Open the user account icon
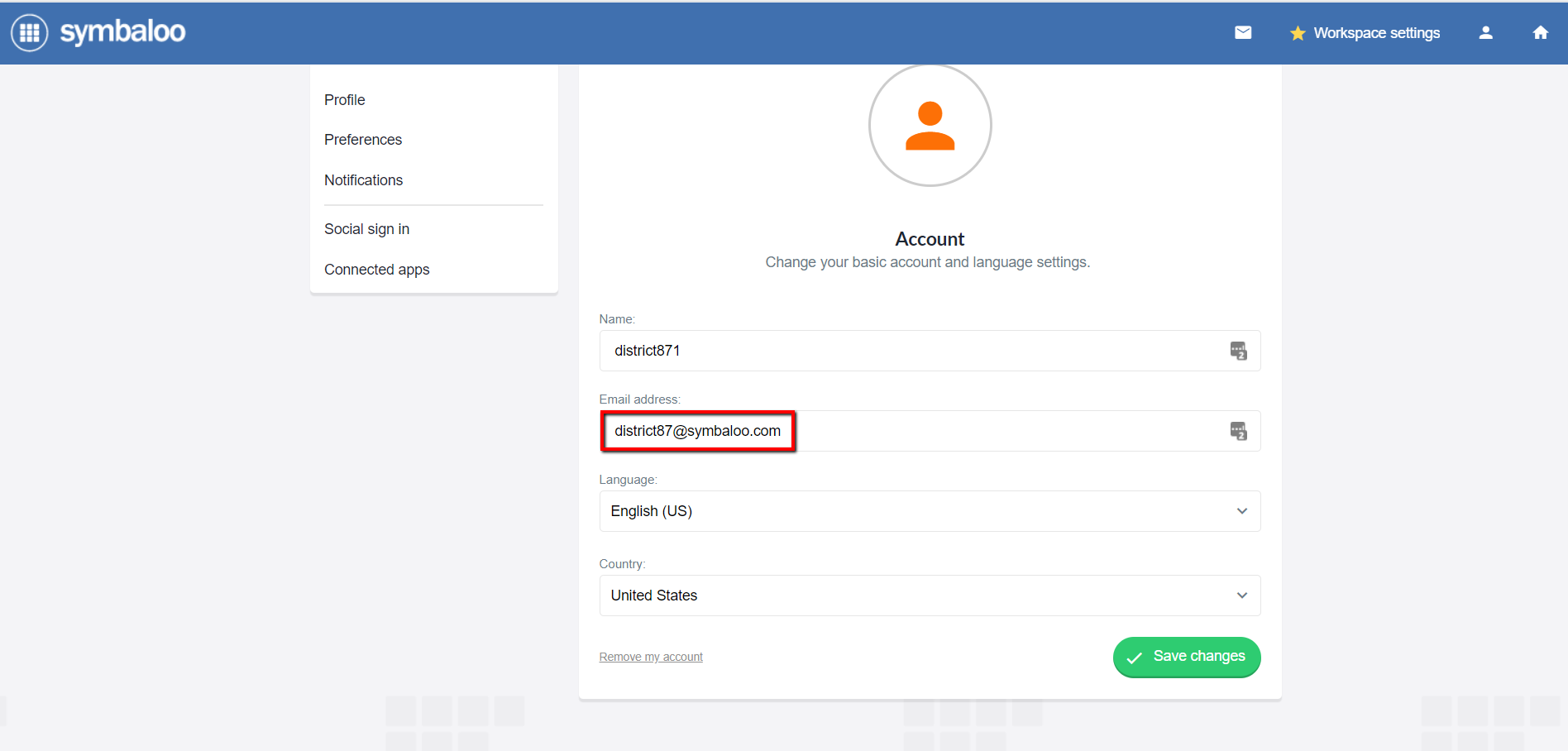The image size is (1568, 751). [1485, 33]
